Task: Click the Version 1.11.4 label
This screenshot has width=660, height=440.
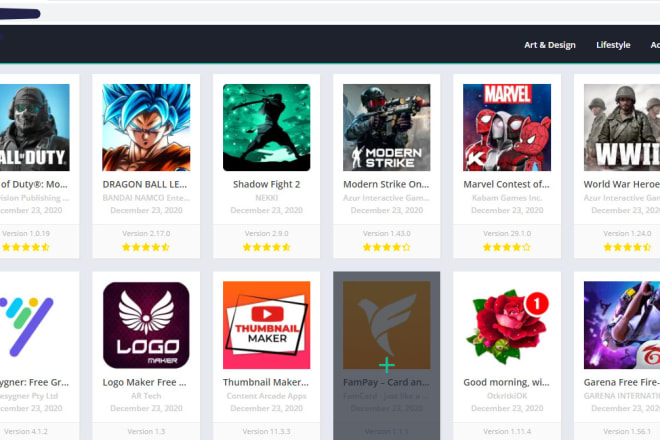Action: coord(507,432)
